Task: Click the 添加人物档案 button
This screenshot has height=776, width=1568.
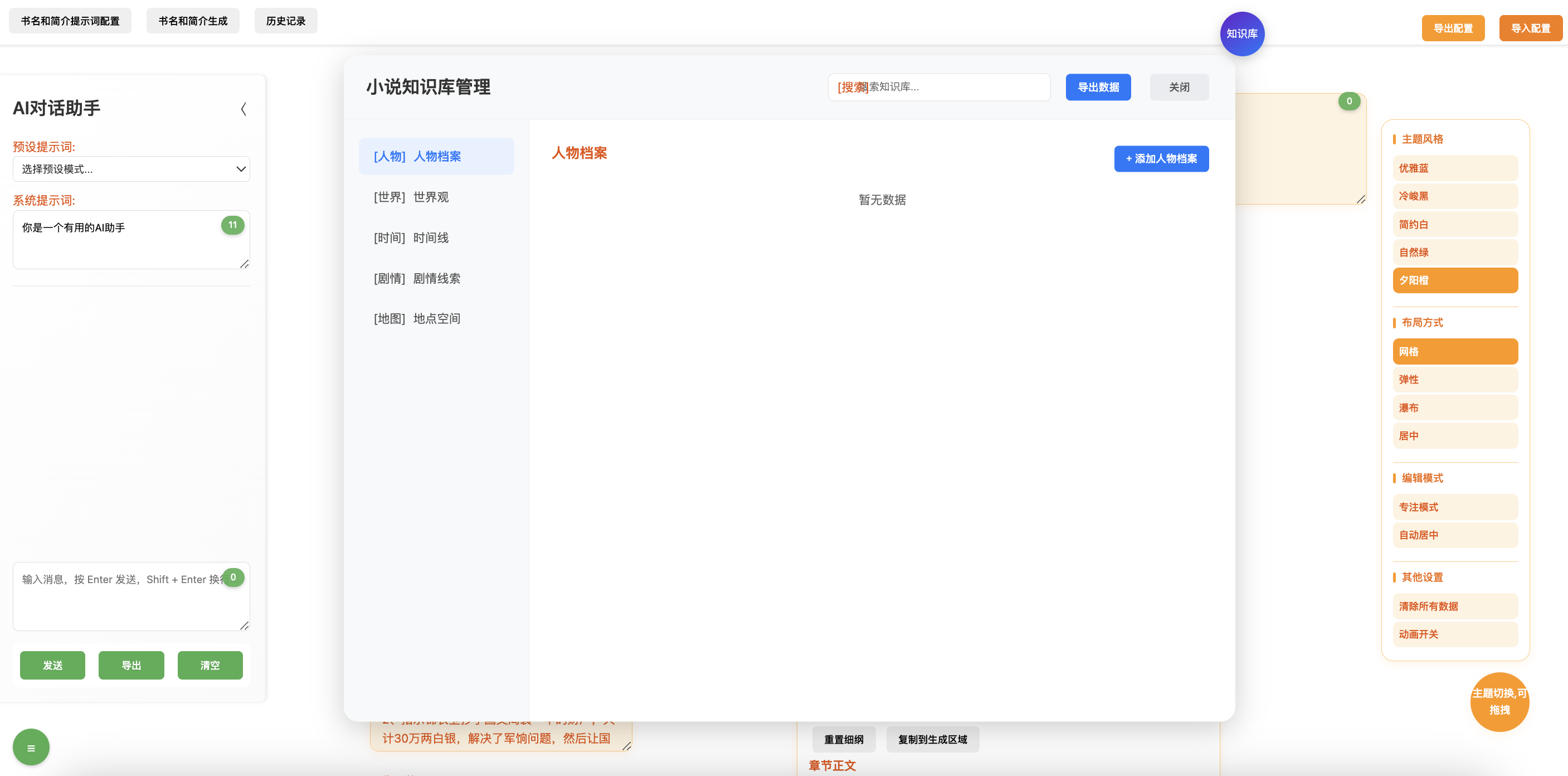Action: pos(1161,158)
